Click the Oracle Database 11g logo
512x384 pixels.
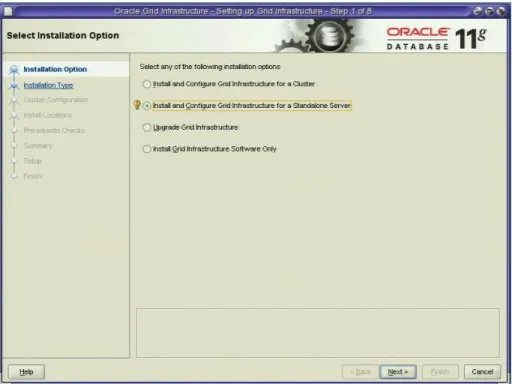(x=437, y=38)
